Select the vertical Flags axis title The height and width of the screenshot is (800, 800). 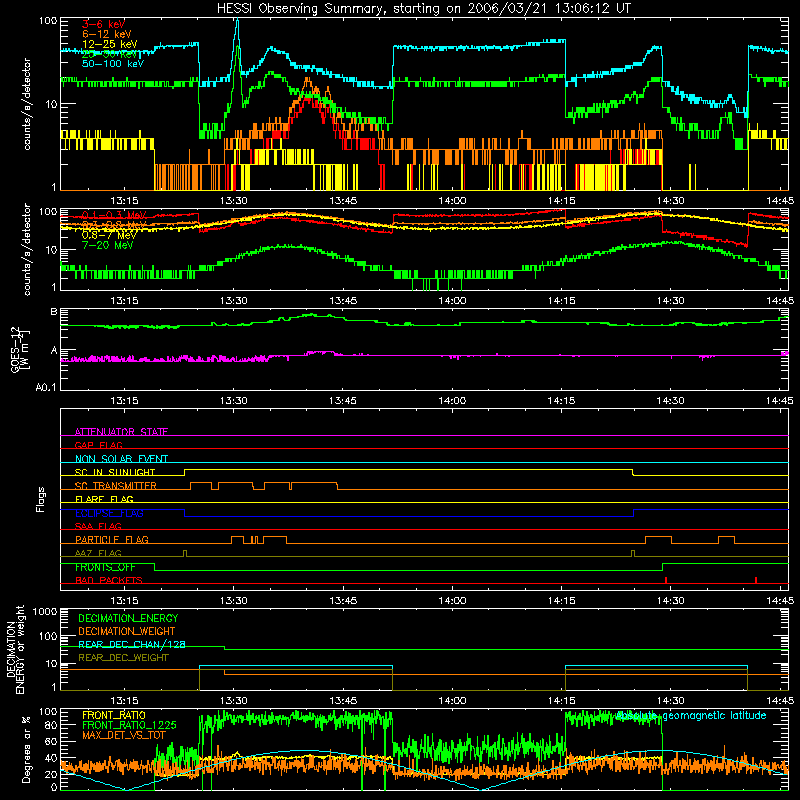point(41,499)
